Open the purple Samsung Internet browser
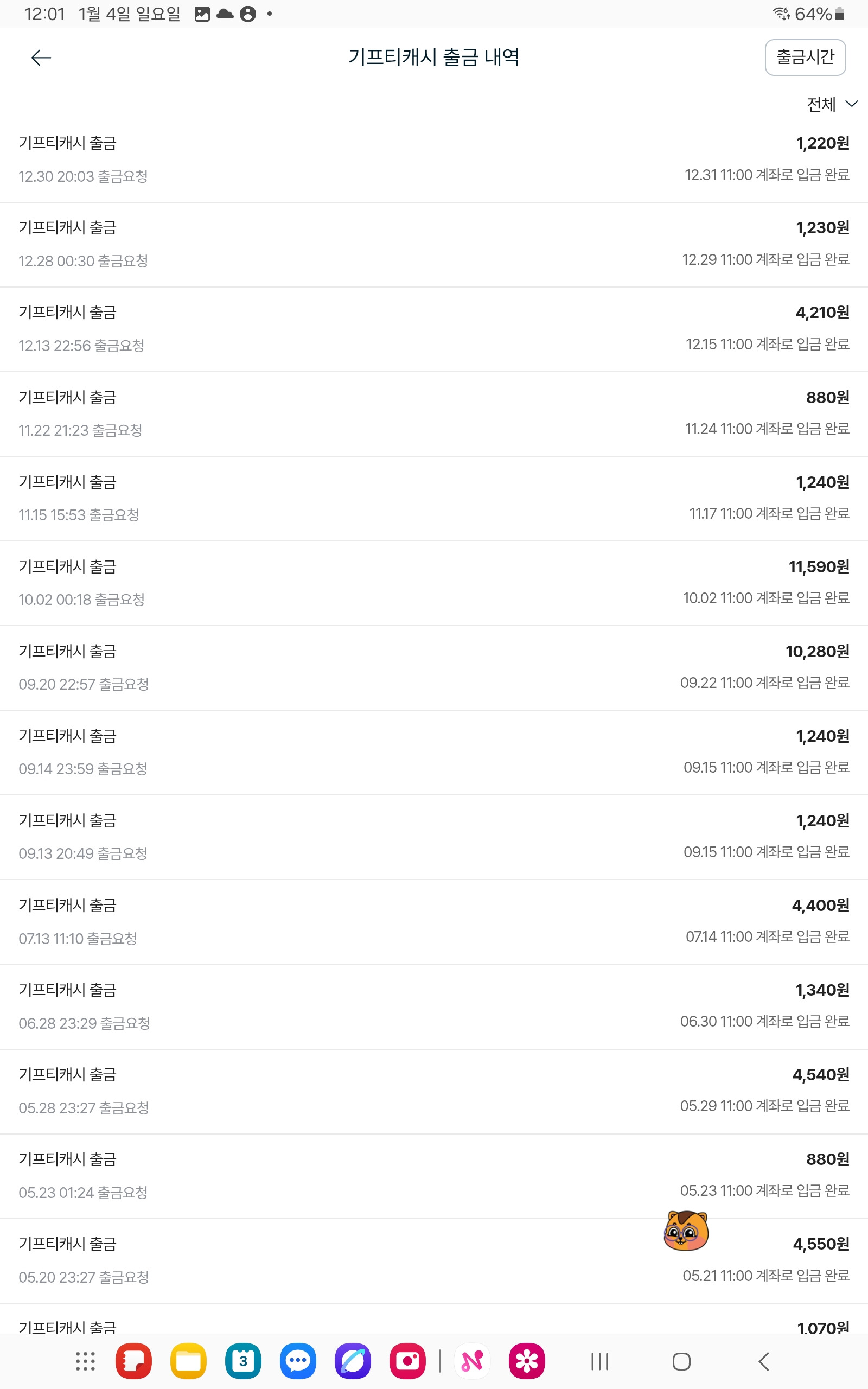The image size is (868, 1389). pyautogui.click(x=353, y=1360)
